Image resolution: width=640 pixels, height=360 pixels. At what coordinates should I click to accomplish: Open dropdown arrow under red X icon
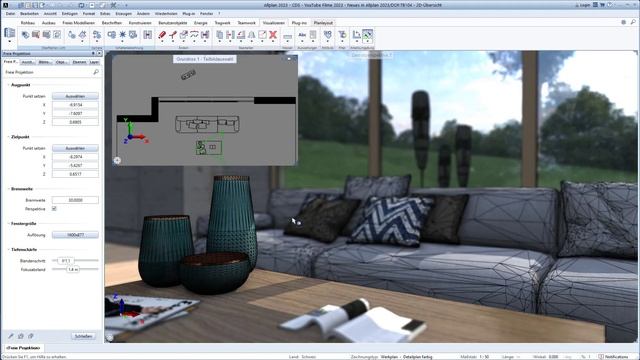(x=273, y=42)
